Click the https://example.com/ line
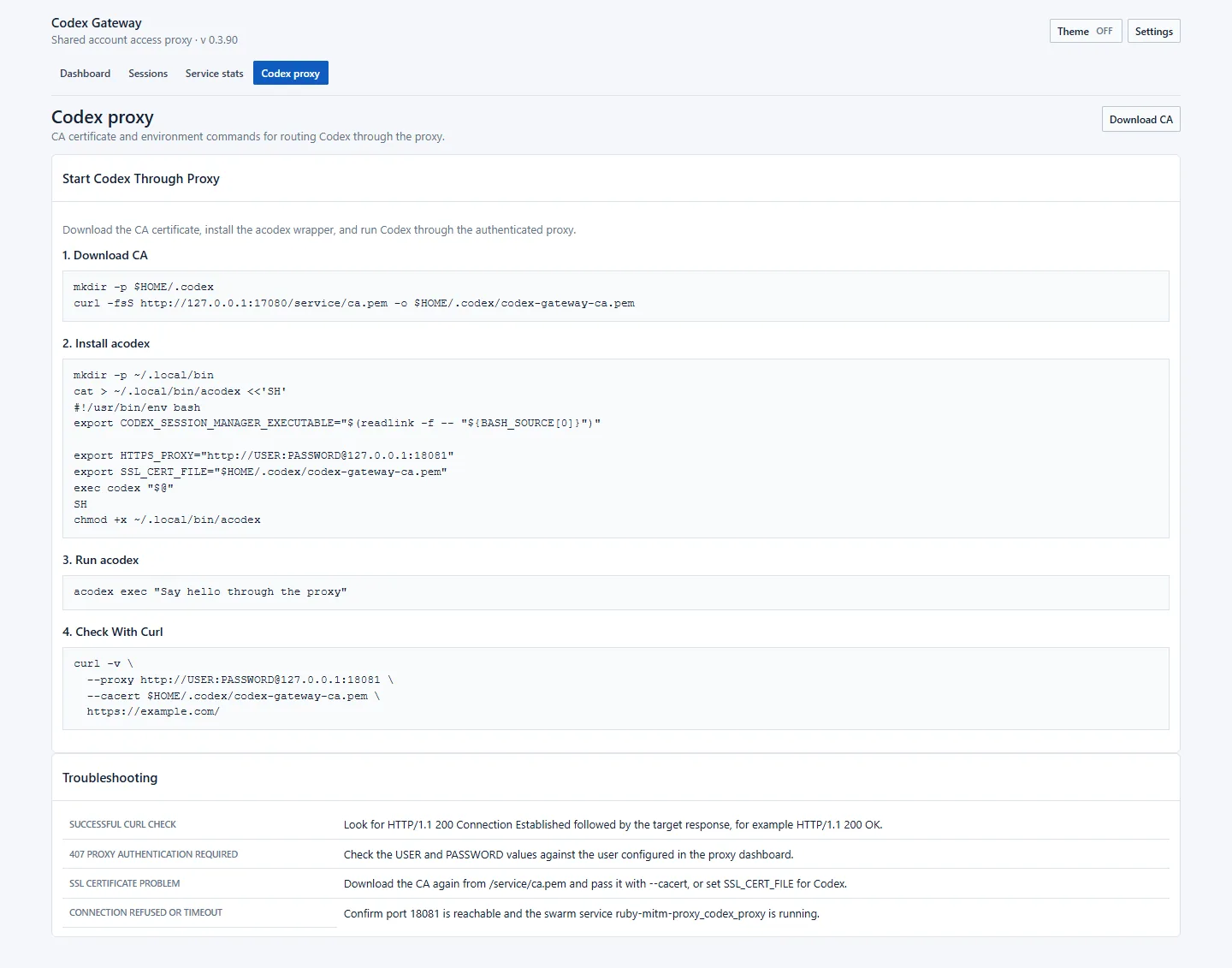1232x968 pixels. pos(153,711)
